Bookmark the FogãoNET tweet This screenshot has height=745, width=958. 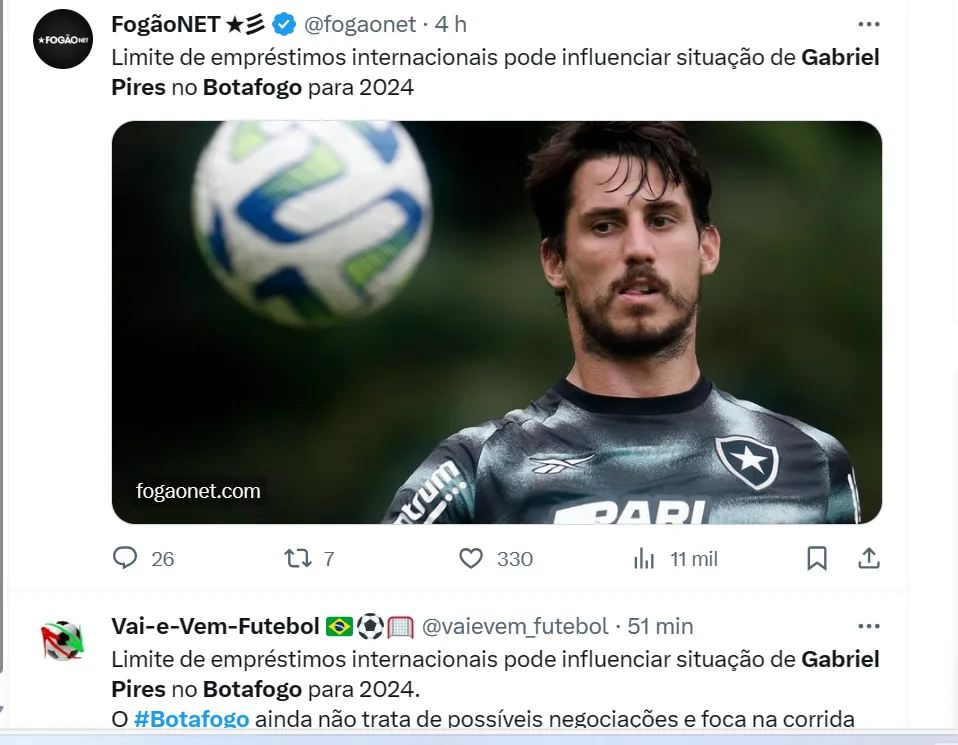point(817,558)
